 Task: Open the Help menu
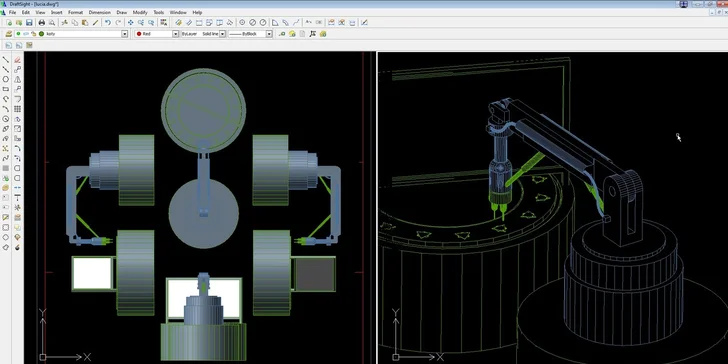tap(197, 13)
